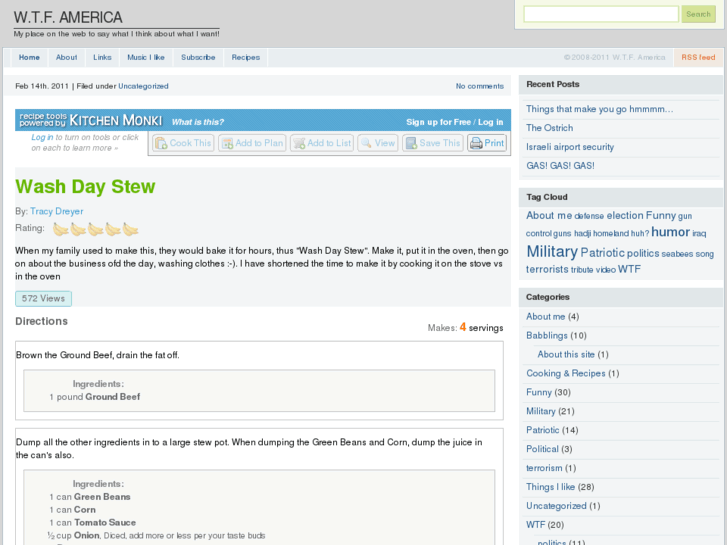Open the Cooking & Recipes category

566,374
